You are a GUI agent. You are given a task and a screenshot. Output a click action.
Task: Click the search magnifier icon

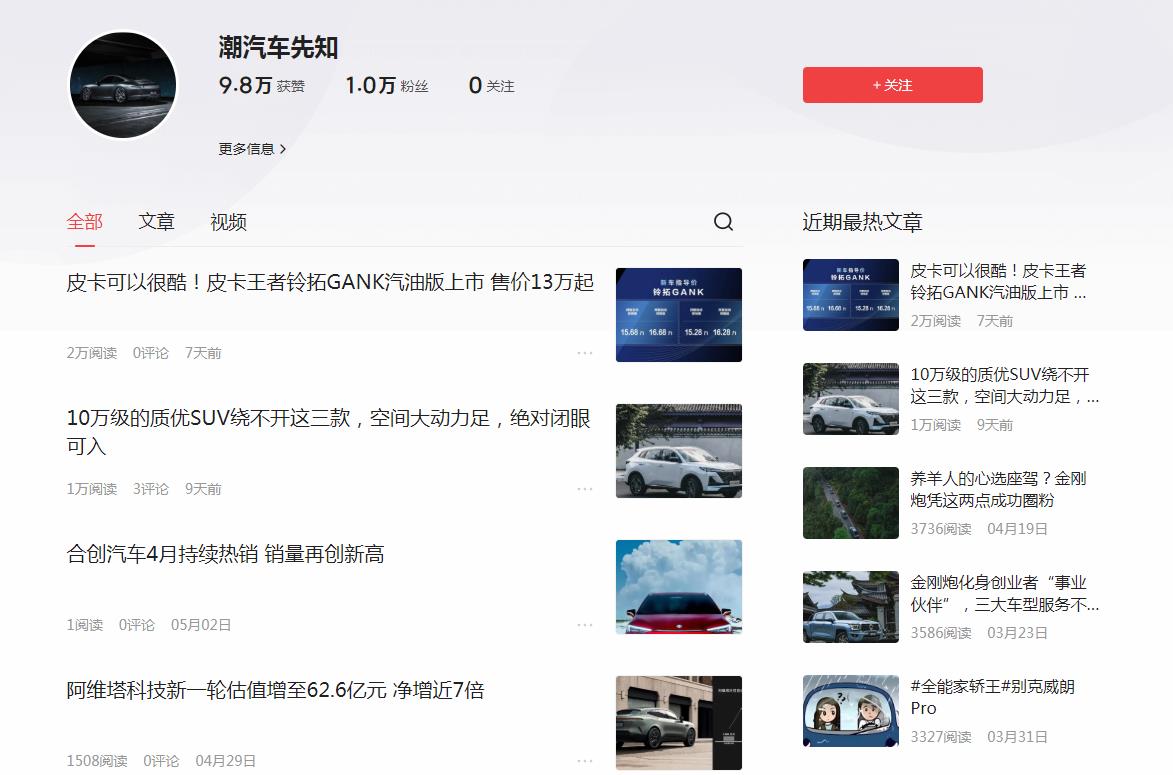pos(723,221)
